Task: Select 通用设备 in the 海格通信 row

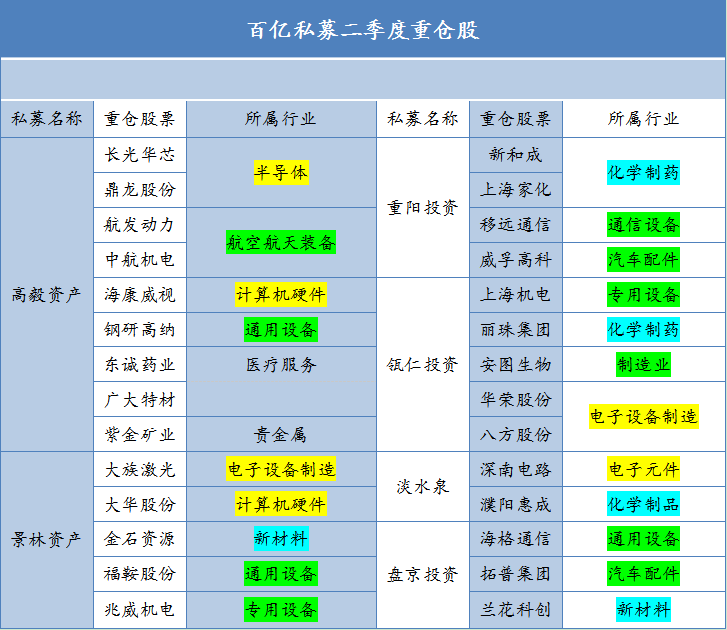Action: [644, 539]
